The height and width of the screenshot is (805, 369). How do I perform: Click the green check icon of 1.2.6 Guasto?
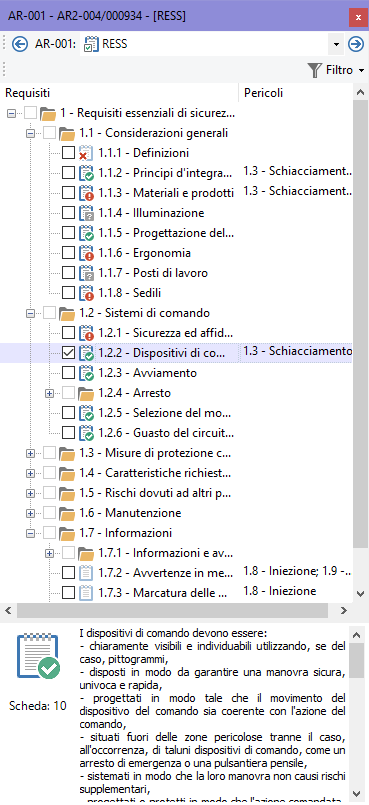(86, 433)
